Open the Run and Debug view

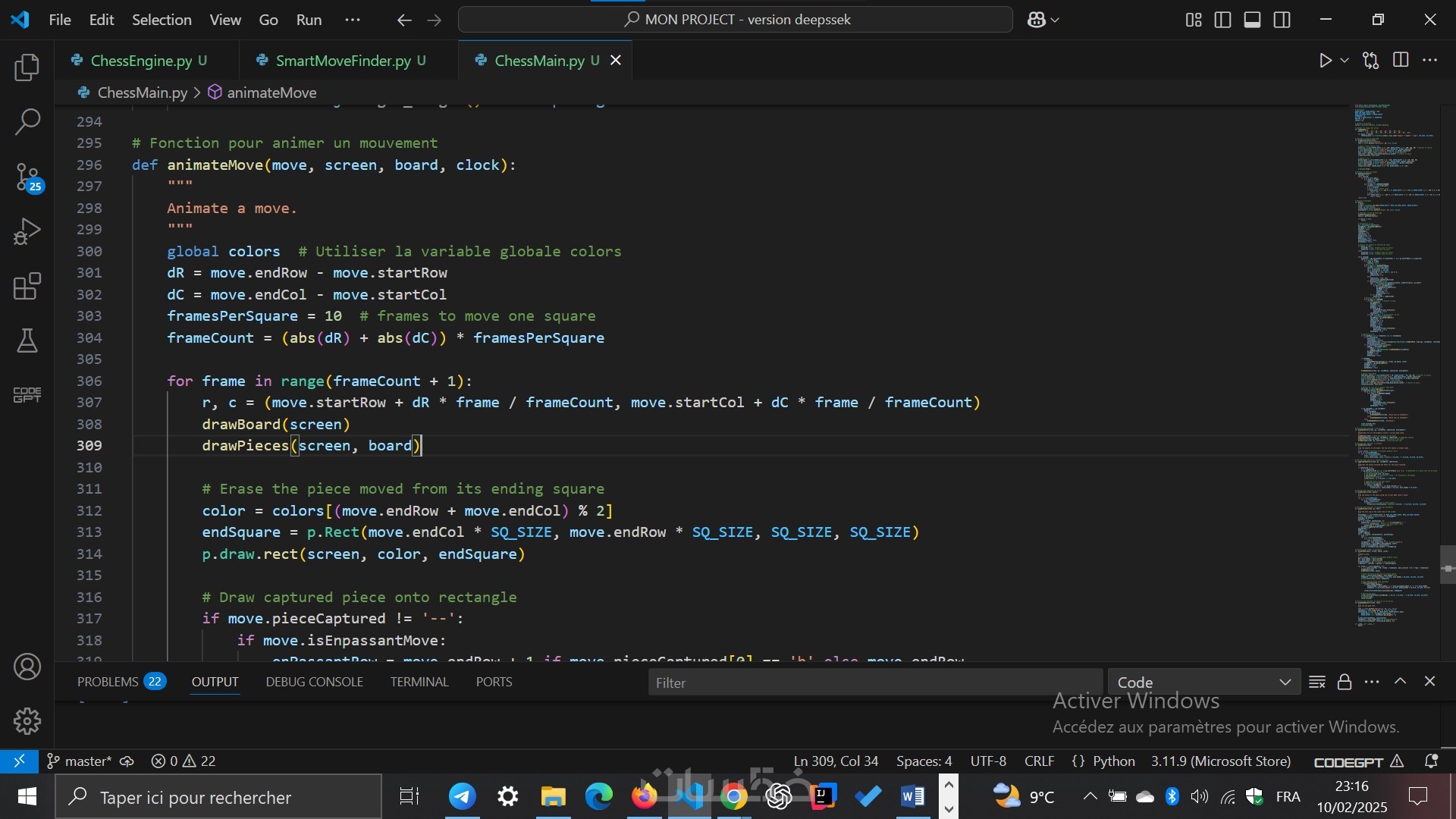(x=27, y=232)
